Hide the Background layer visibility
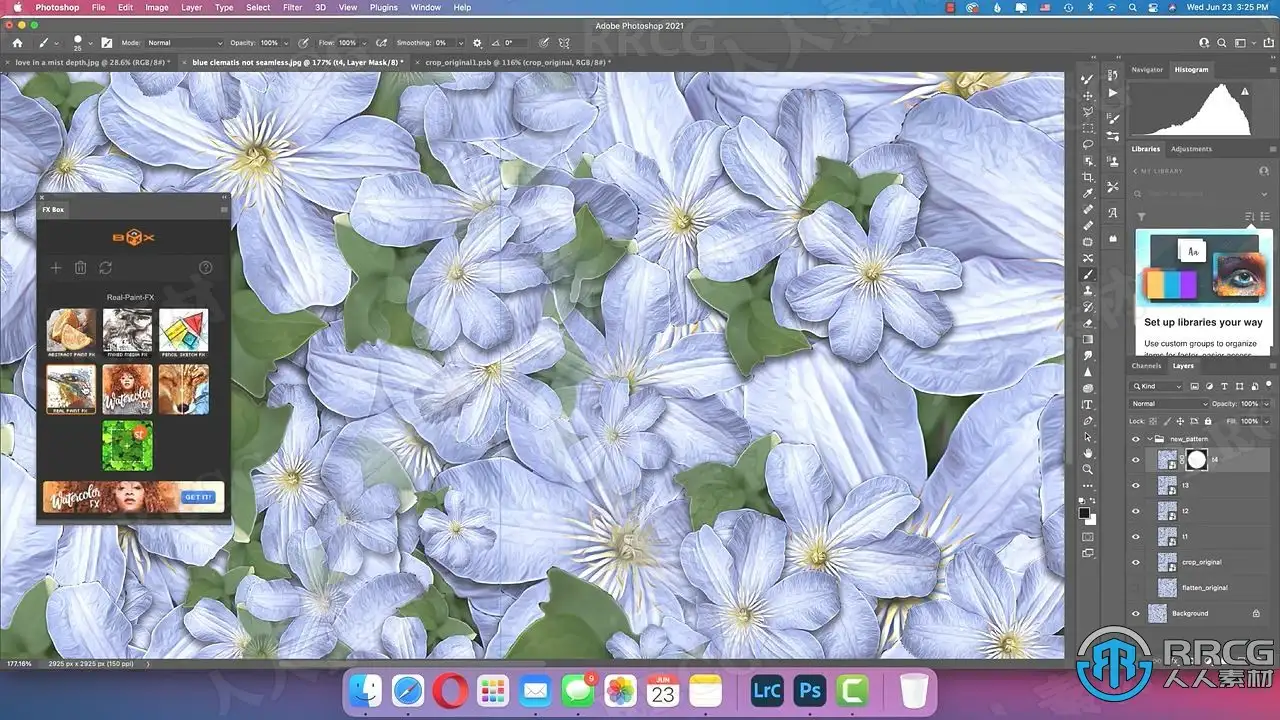 1135,613
